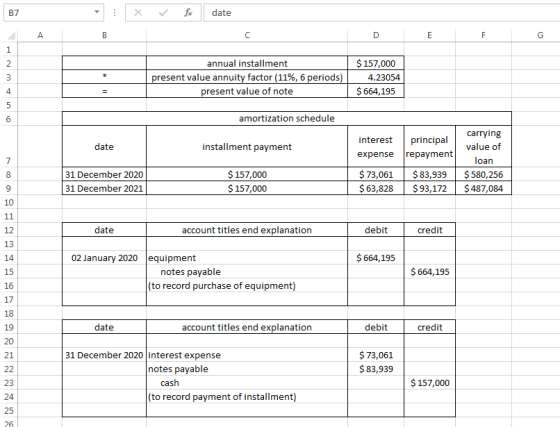
Task: Click $83,939 principal repayment in row 8
Action: click(x=430, y=174)
